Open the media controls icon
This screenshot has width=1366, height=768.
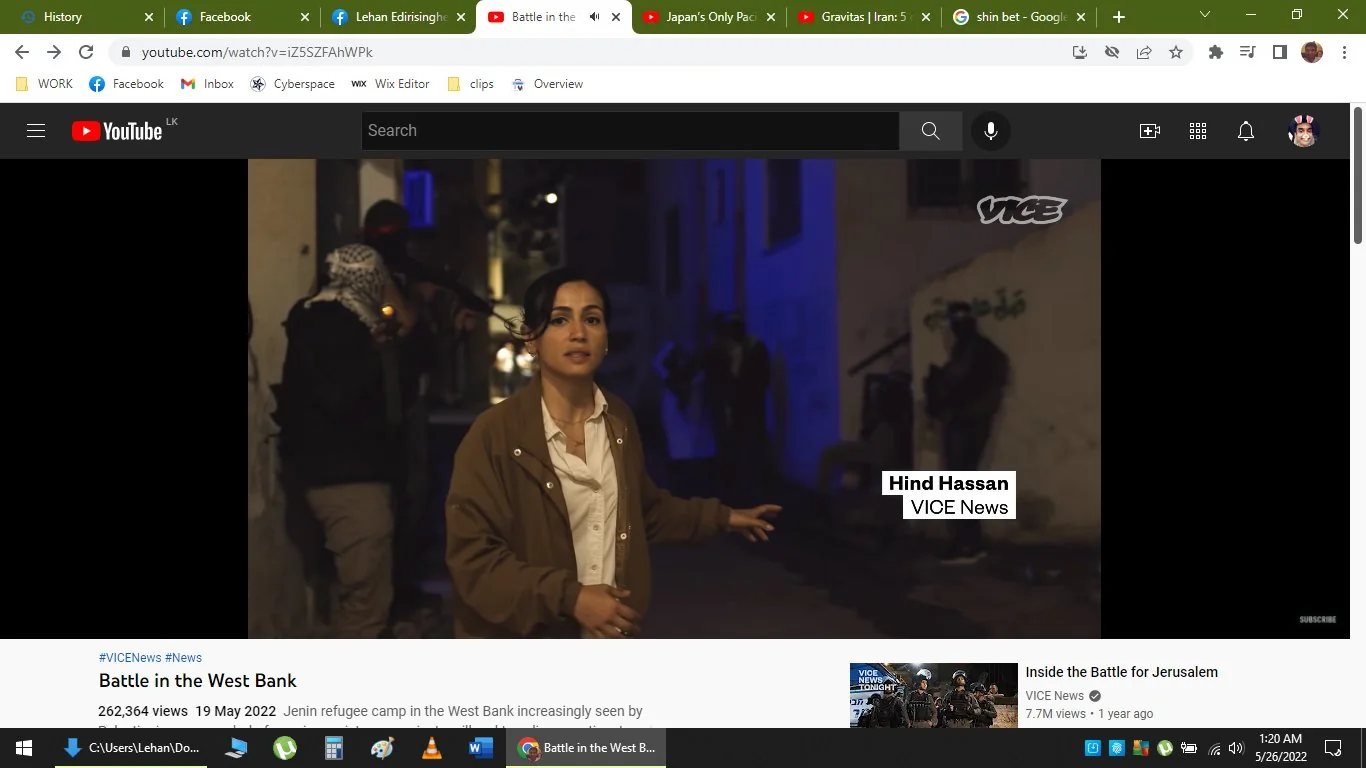(1247, 52)
